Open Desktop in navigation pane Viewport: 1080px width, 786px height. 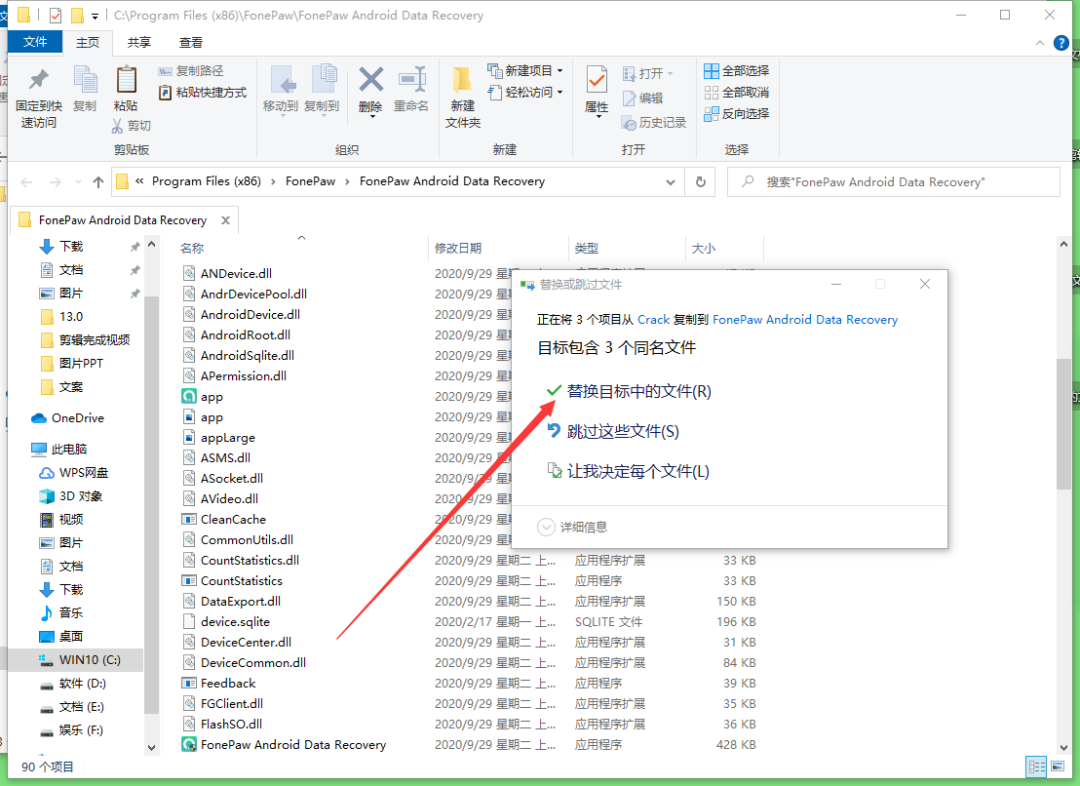(x=61, y=636)
